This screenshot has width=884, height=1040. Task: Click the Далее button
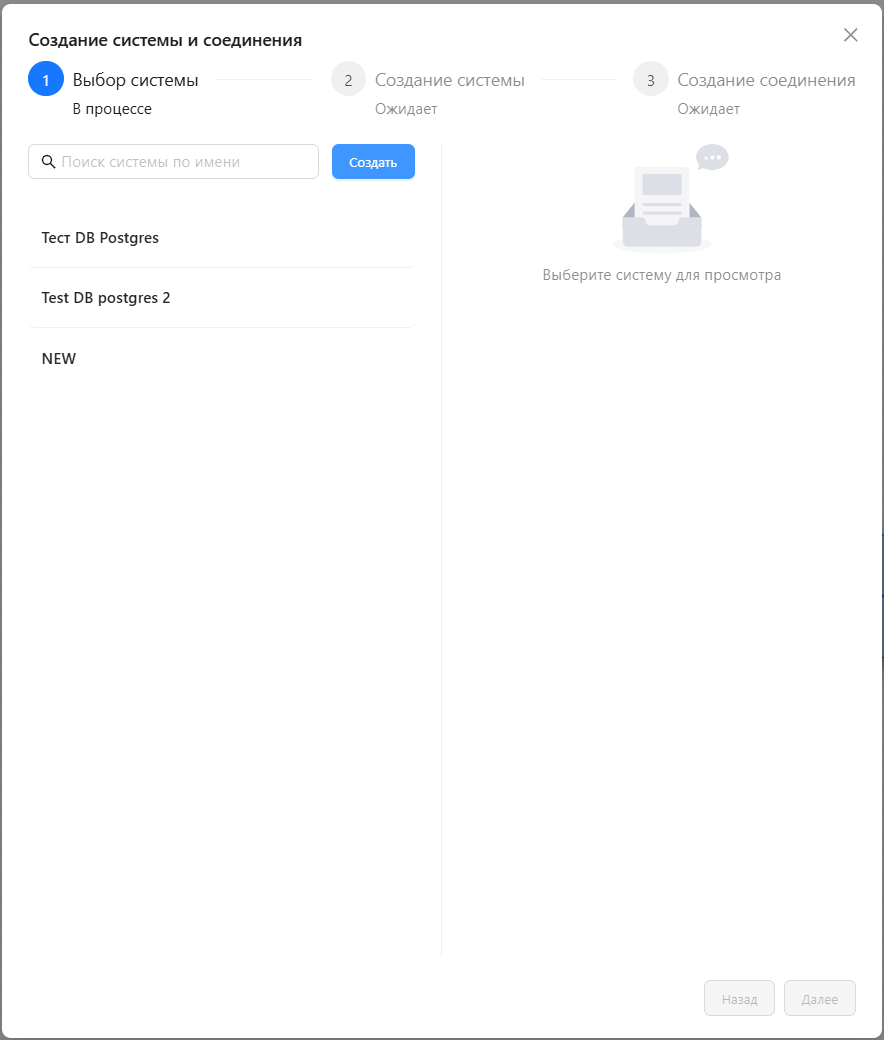pyautogui.click(x=820, y=998)
